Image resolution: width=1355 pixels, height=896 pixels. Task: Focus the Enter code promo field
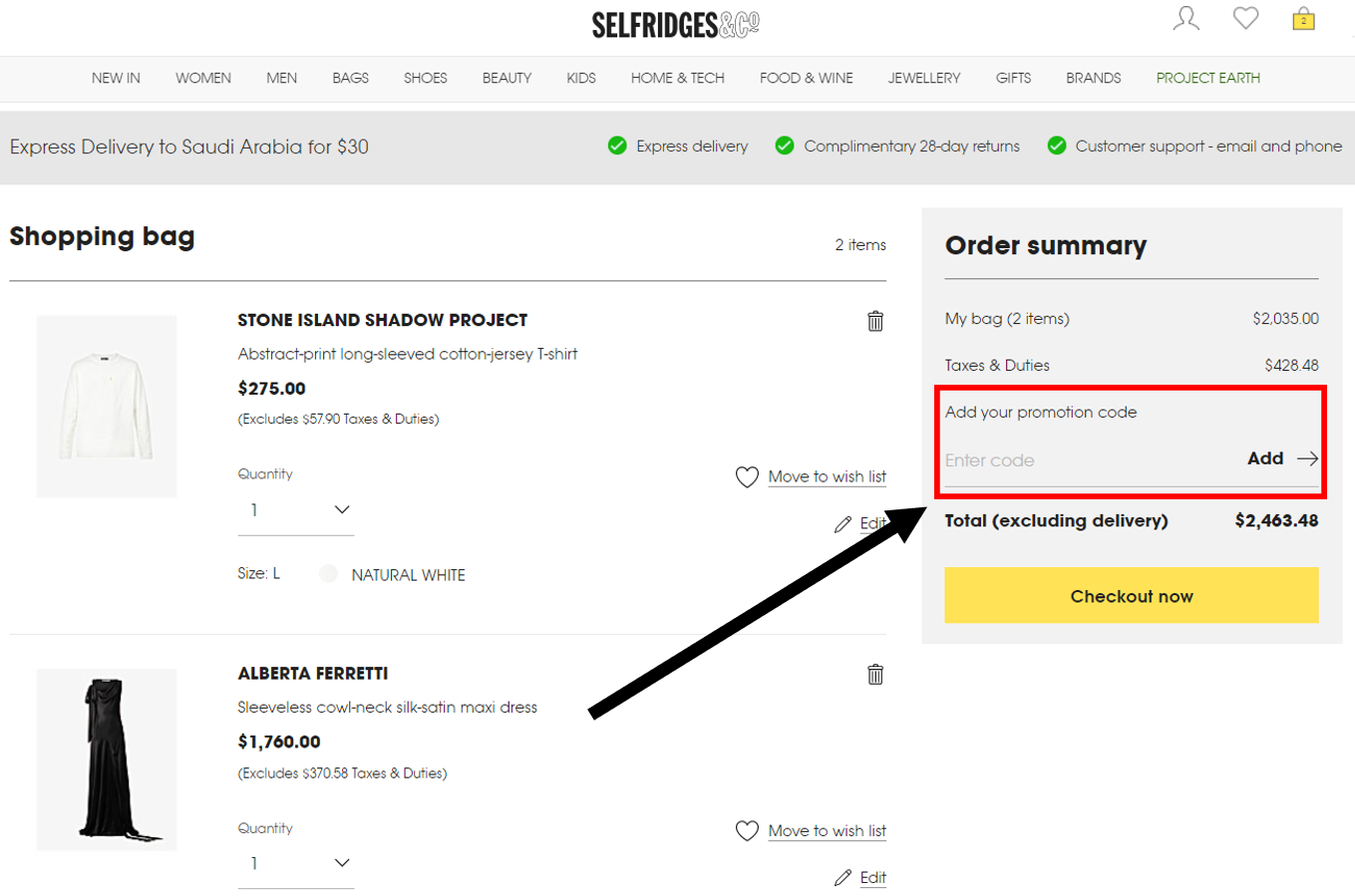pyautogui.click(x=1091, y=460)
